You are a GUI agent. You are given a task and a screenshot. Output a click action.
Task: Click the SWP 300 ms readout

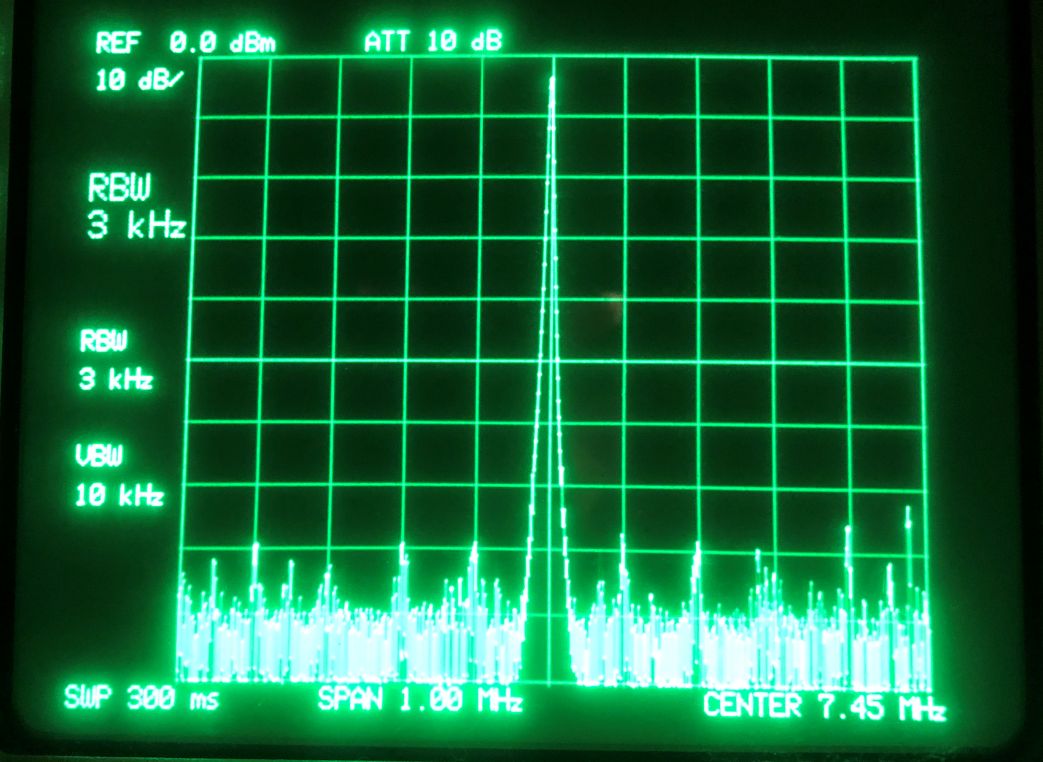141,699
